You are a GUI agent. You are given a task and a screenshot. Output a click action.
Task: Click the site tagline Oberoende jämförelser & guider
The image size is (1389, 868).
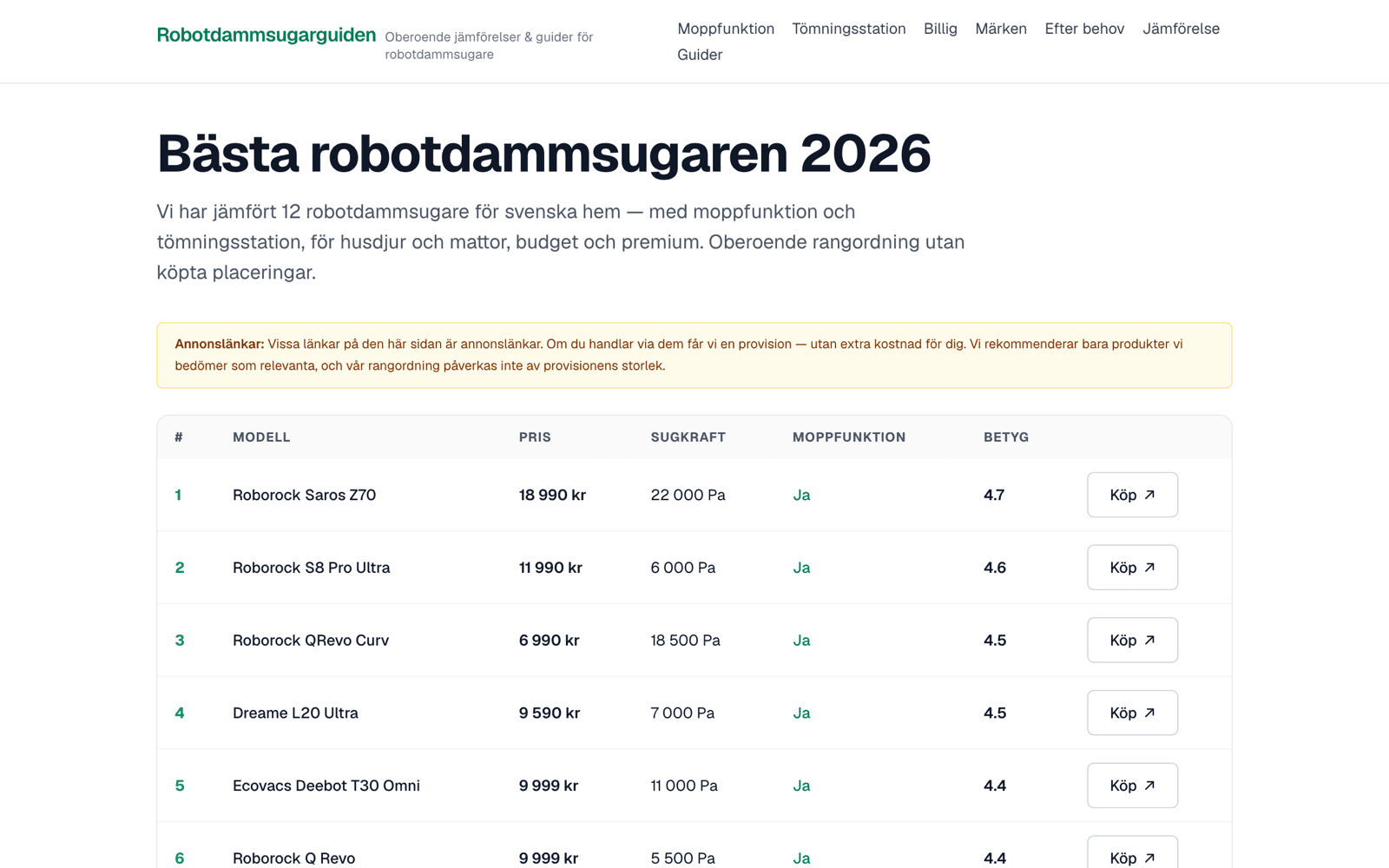[489, 45]
